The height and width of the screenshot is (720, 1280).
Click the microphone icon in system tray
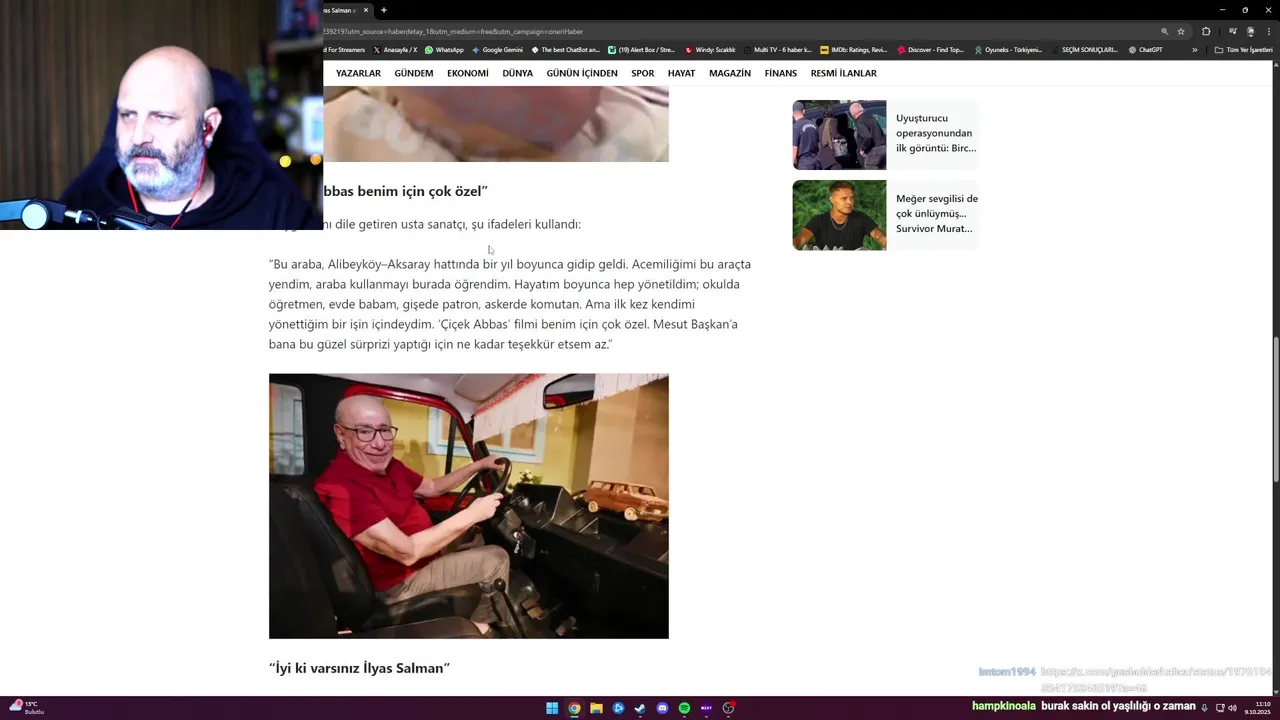[x=1205, y=708]
